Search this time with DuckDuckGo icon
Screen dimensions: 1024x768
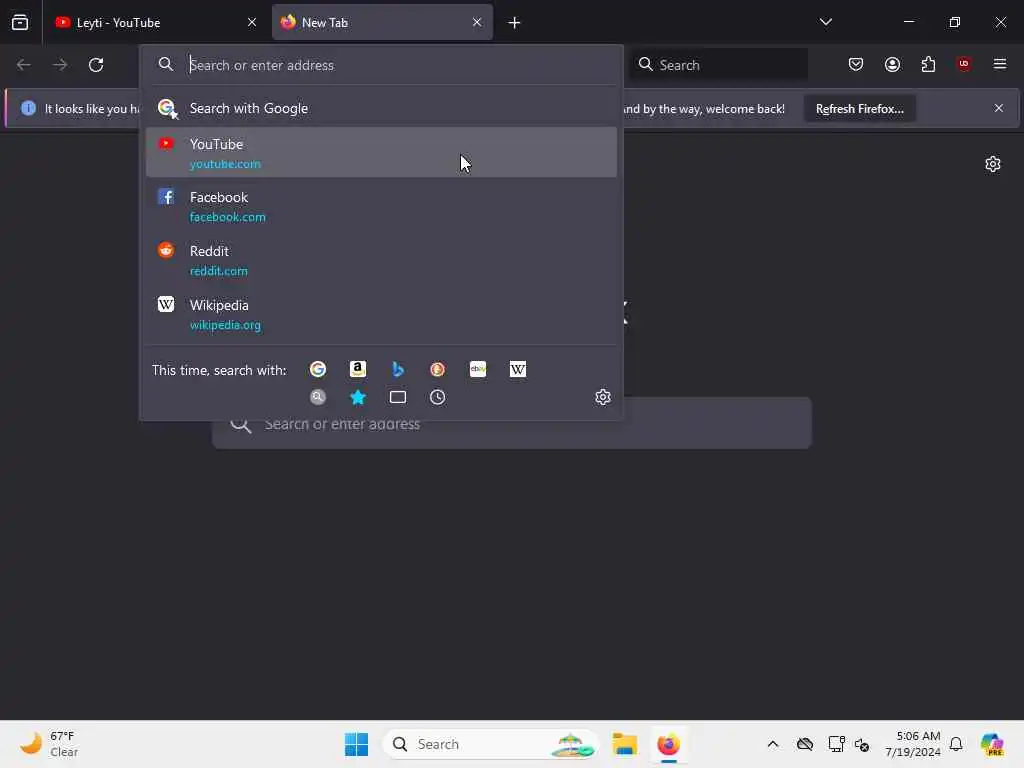pyautogui.click(x=438, y=370)
